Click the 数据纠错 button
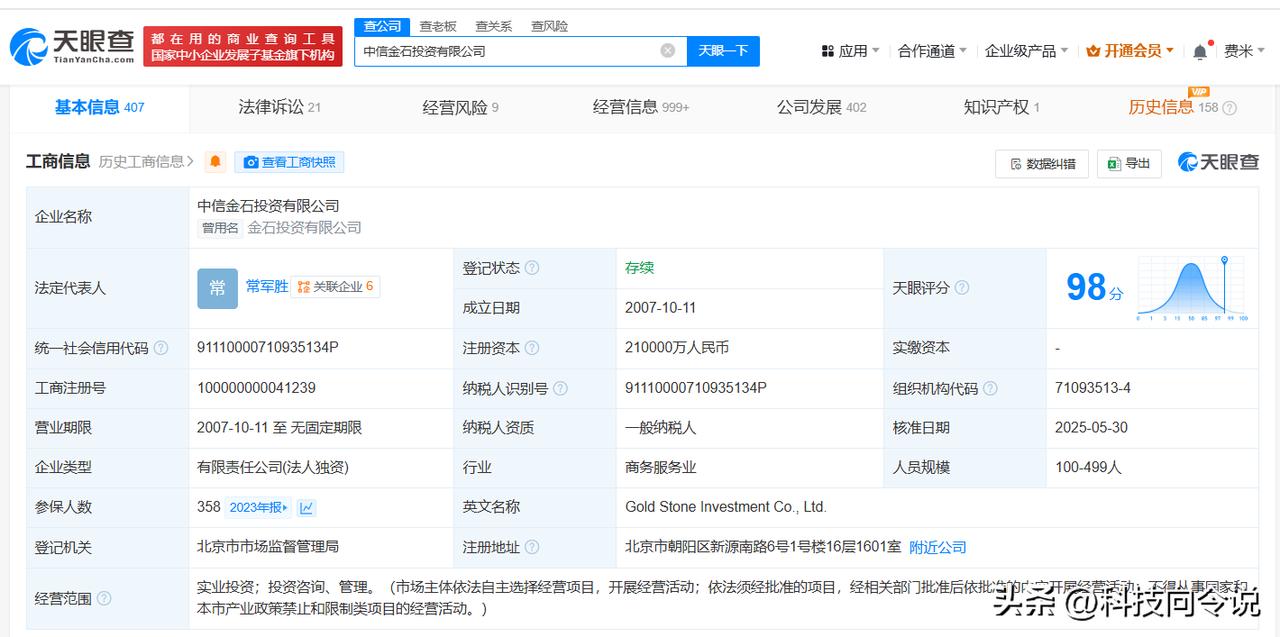The image size is (1280, 637). click(x=1041, y=164)
